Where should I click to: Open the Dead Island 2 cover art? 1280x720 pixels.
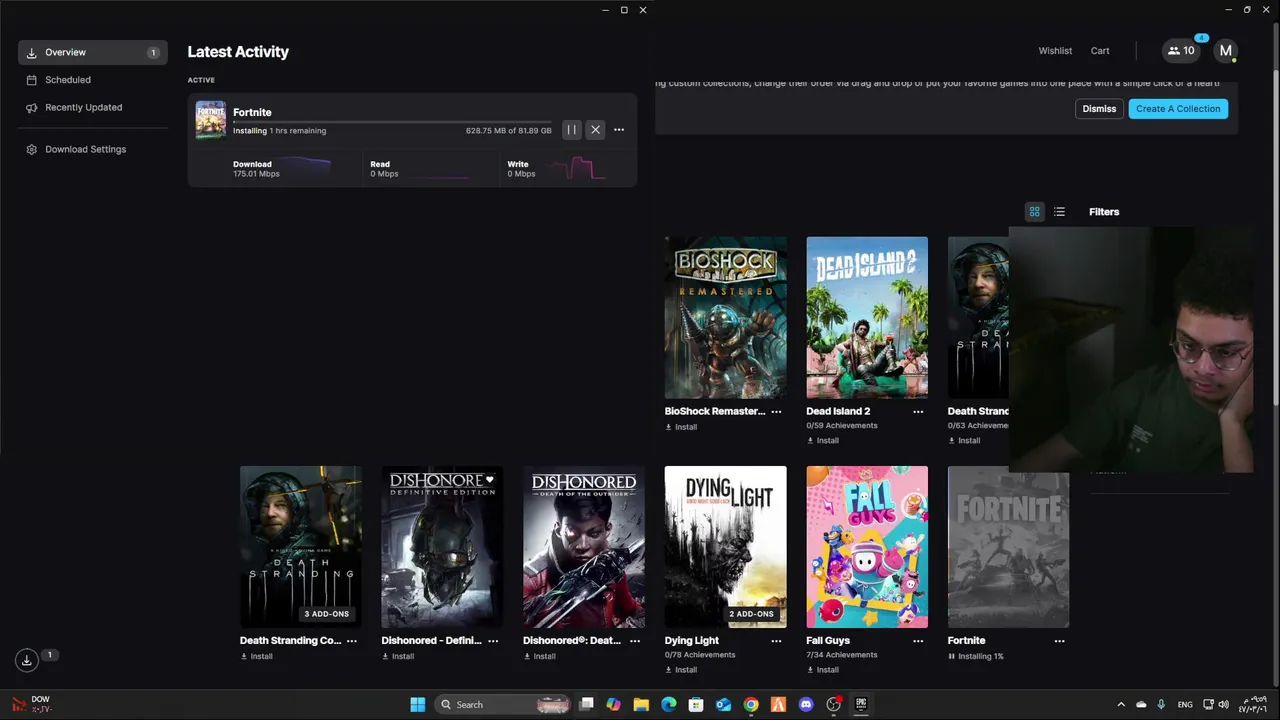coord(867,318)
